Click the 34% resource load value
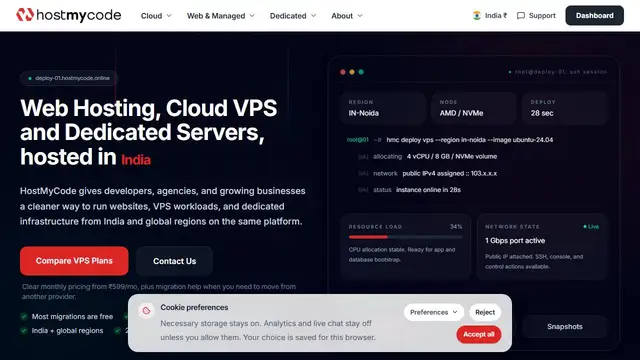The height and width of the screenshot is (360, 640). pyautogui.click(x=456, y=227)
